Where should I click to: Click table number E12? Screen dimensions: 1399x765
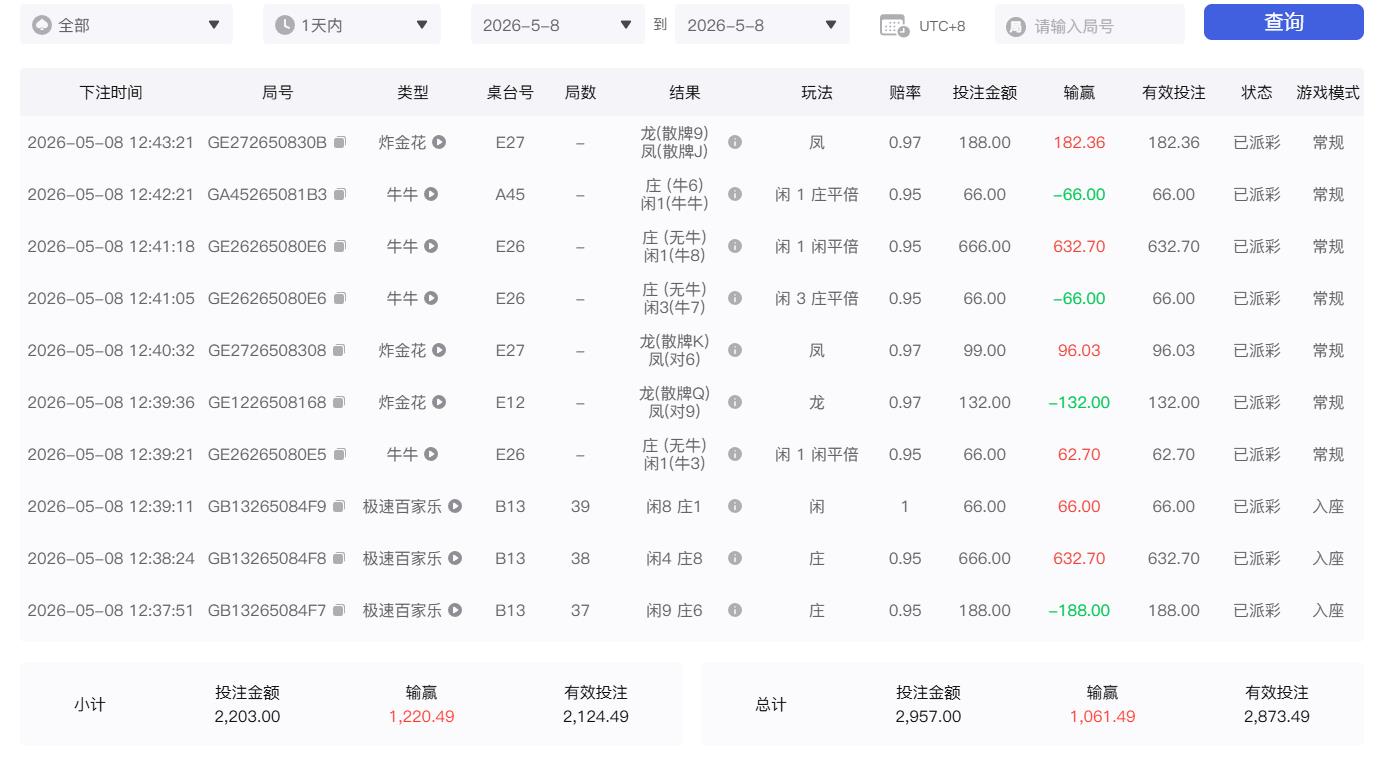(x=510, y=403)
